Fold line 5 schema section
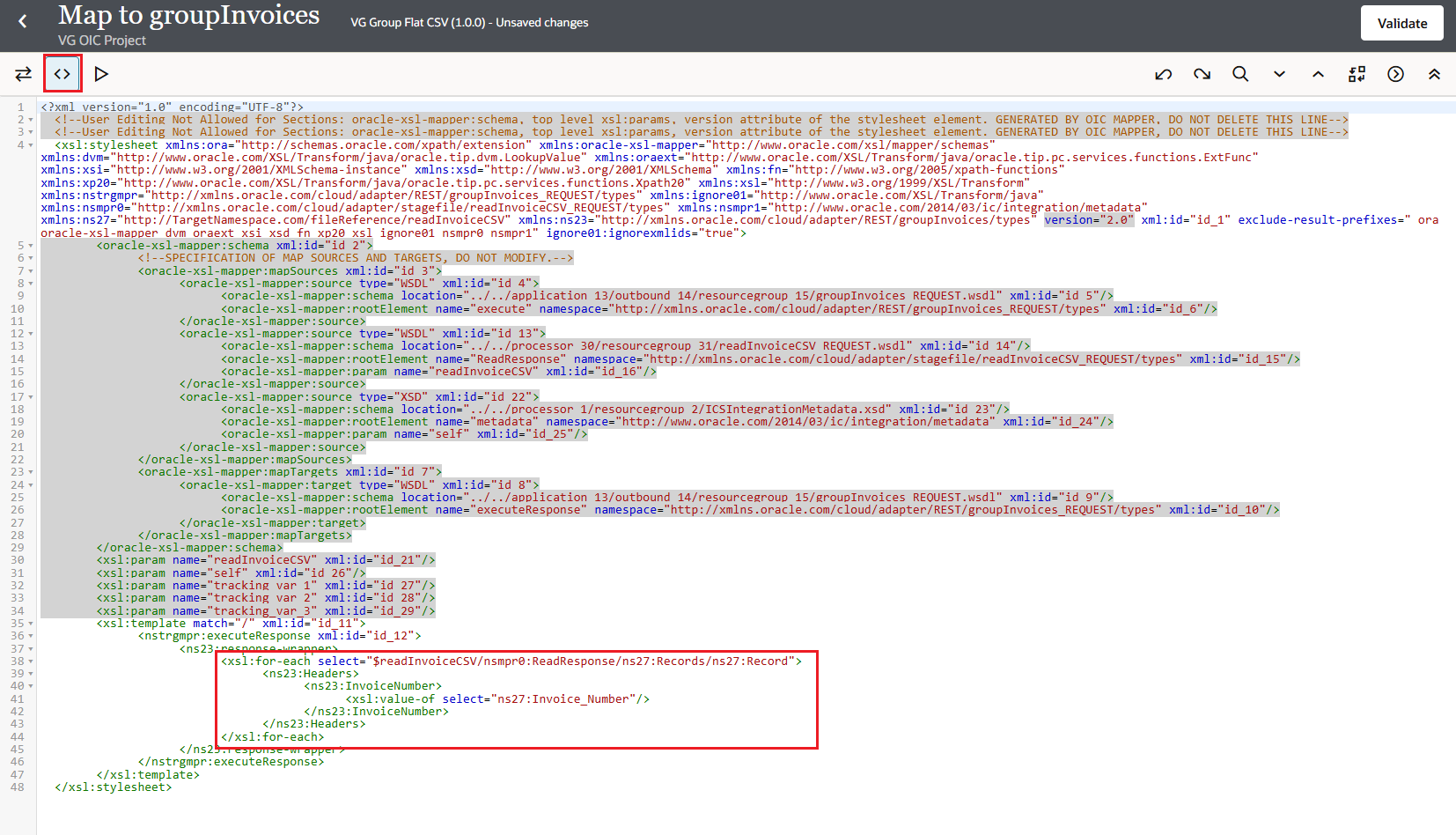Screen dimensions: 1456x835 click(x=31, y=246)
